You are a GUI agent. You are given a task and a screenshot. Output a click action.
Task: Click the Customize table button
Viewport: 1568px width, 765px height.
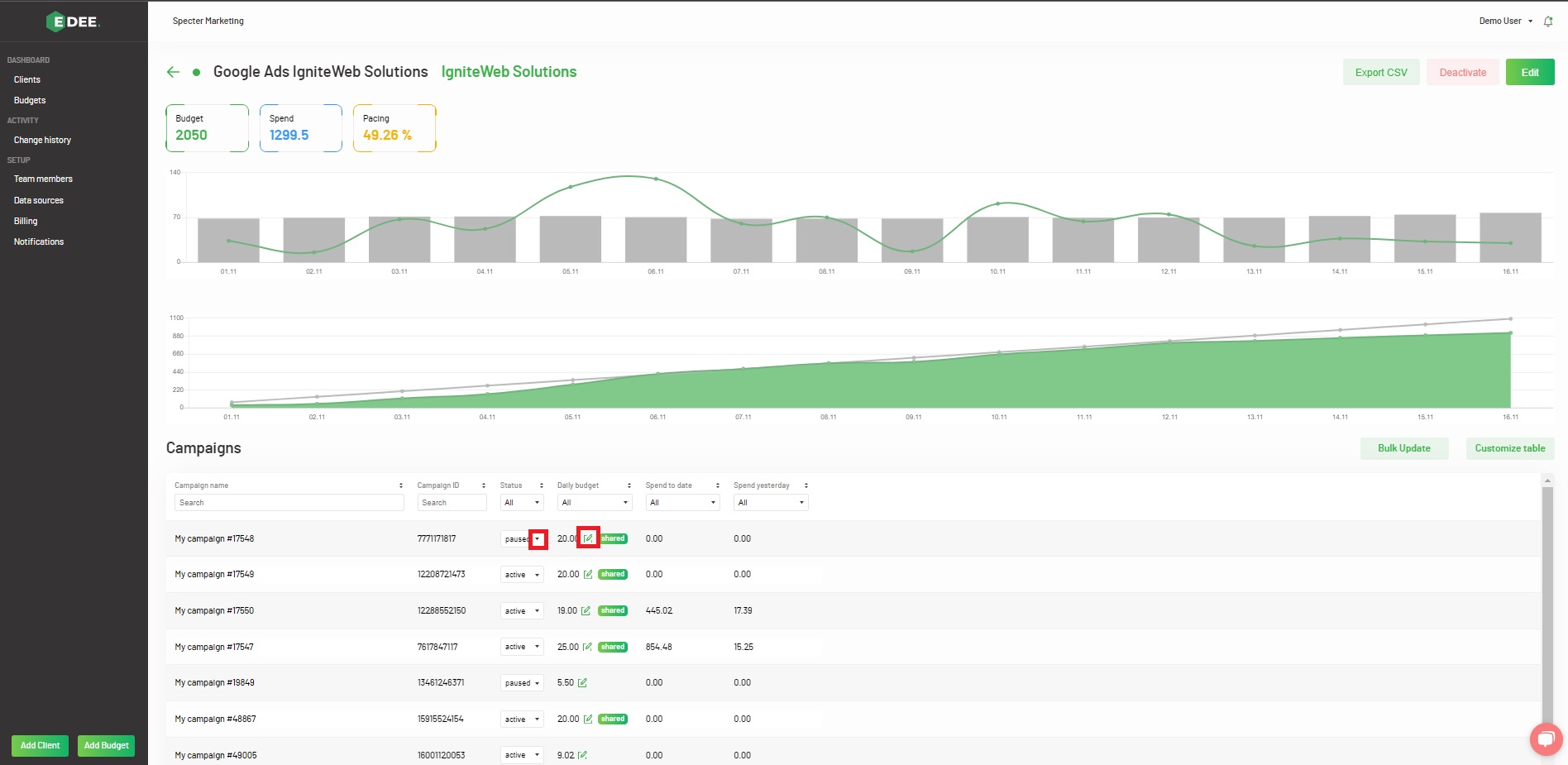point(1510,448)
